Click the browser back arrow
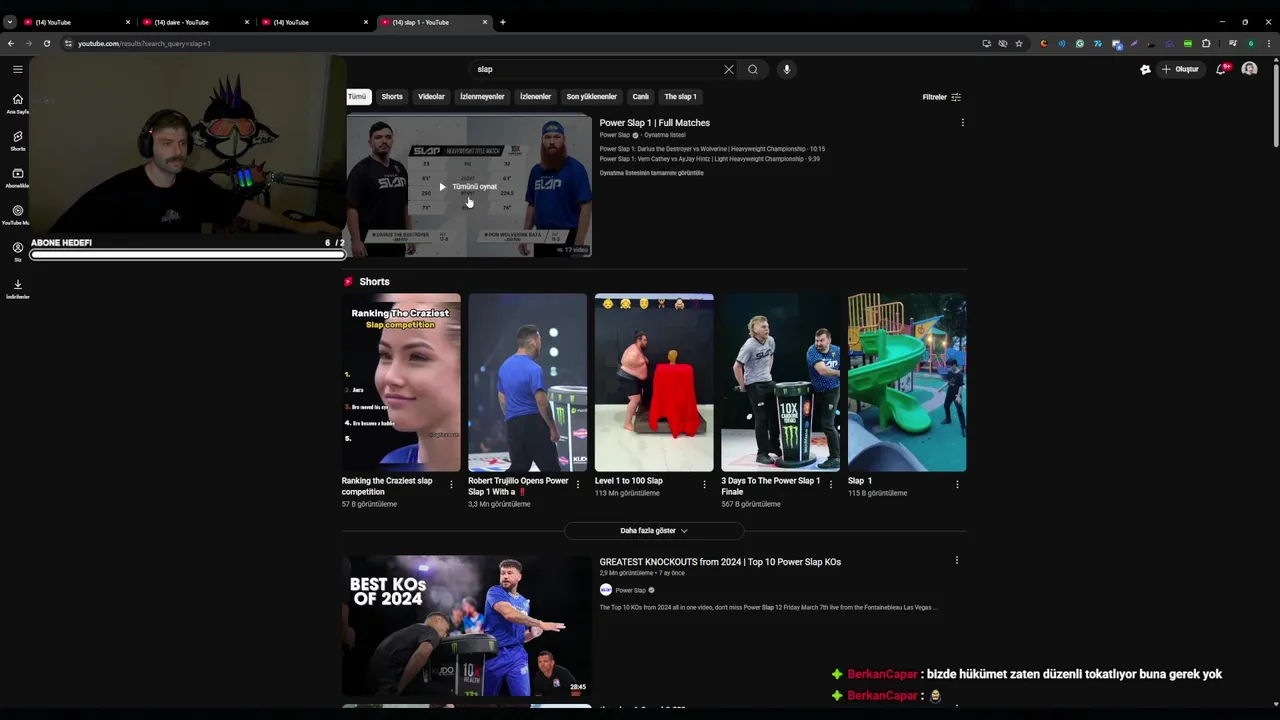This screenshot has width=1280, height=720. pyautogui.click(x=11, y=43)
